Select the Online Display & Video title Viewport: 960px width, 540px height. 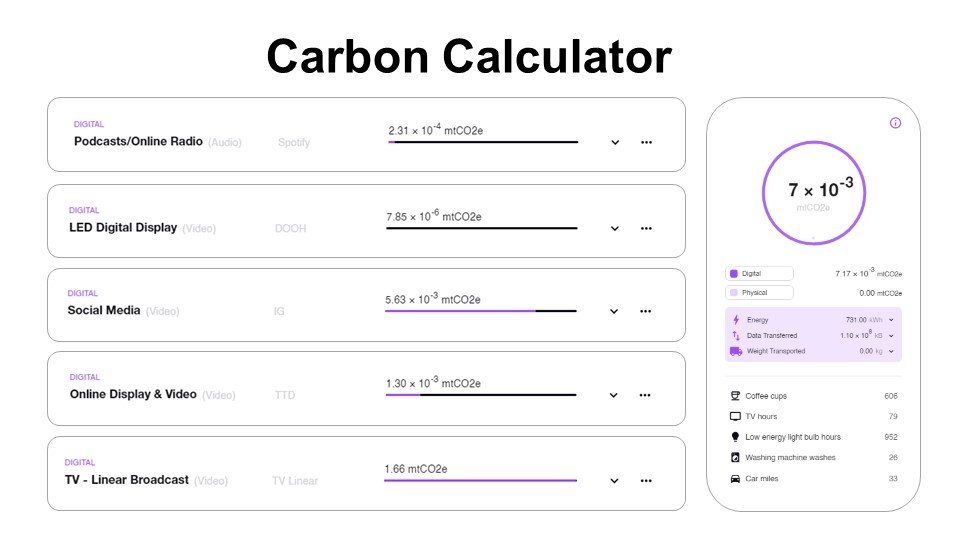pyautogui.click(x=133, y=394)
